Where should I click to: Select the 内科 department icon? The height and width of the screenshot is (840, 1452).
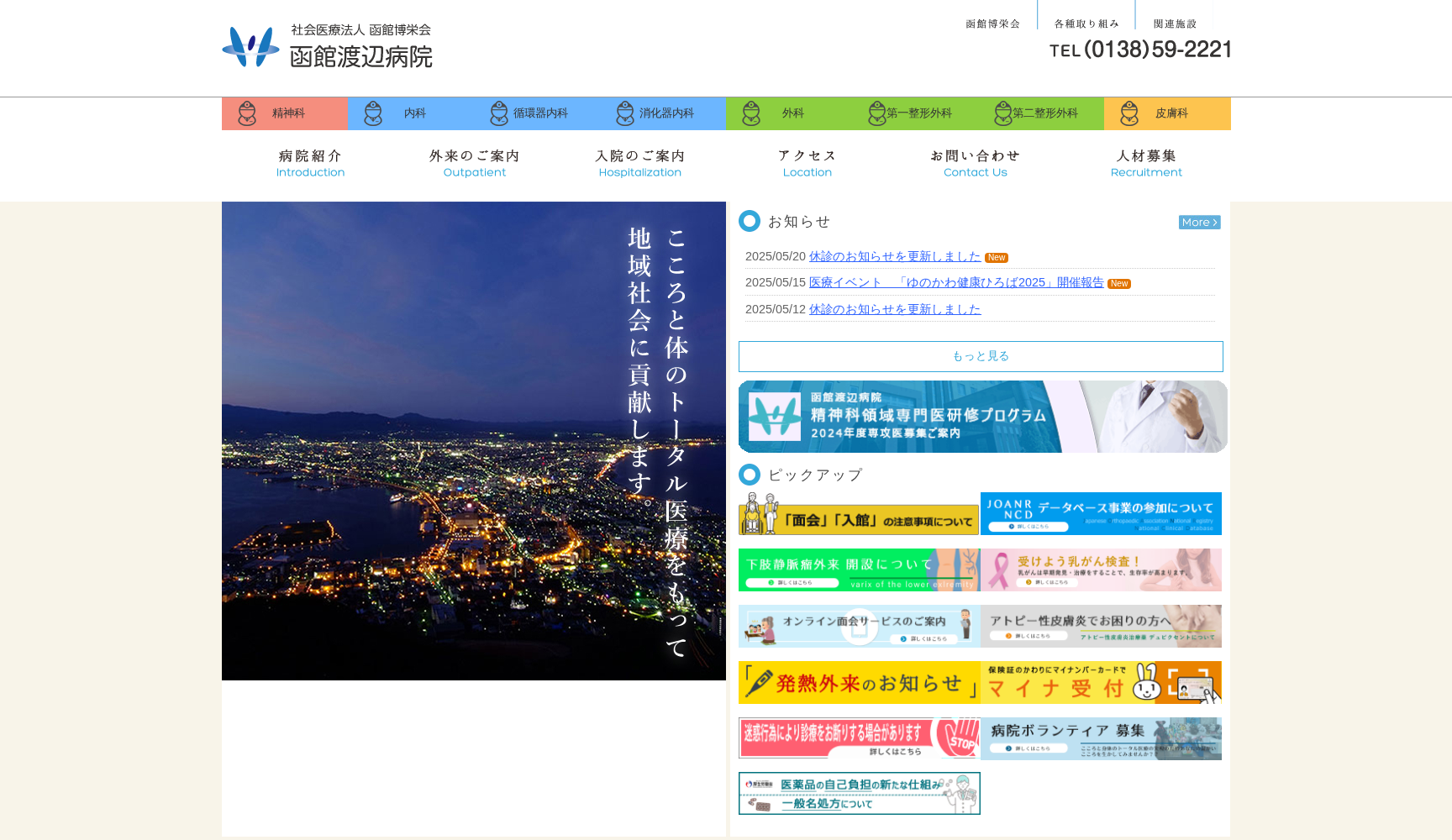pos(374,113)
